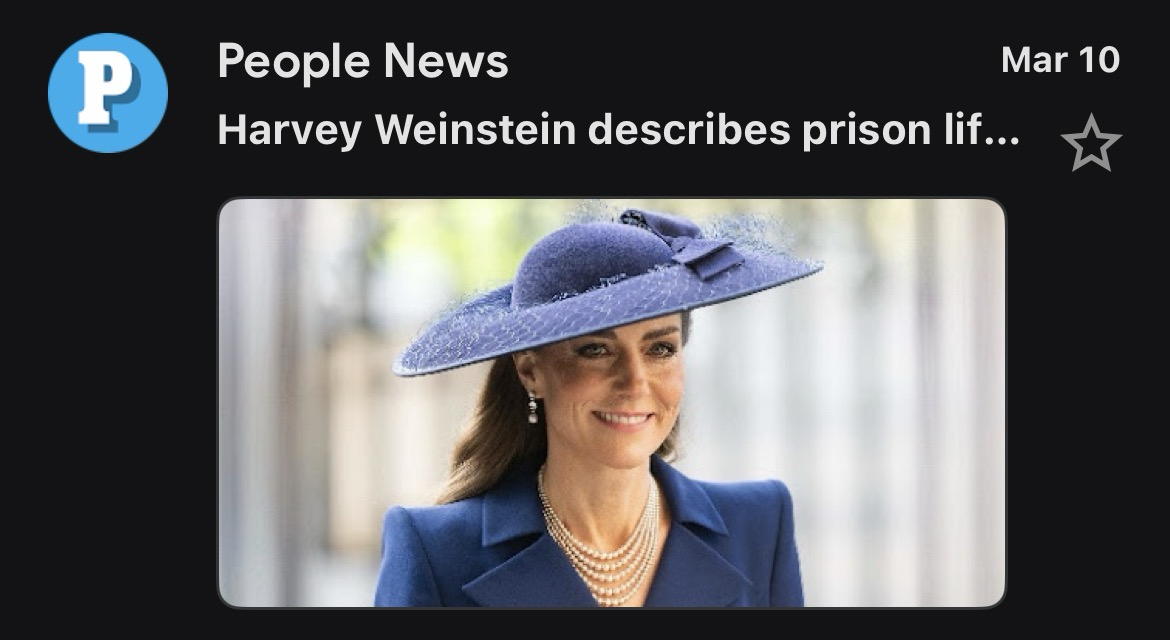Click the Mar 10 date label

1060,60
